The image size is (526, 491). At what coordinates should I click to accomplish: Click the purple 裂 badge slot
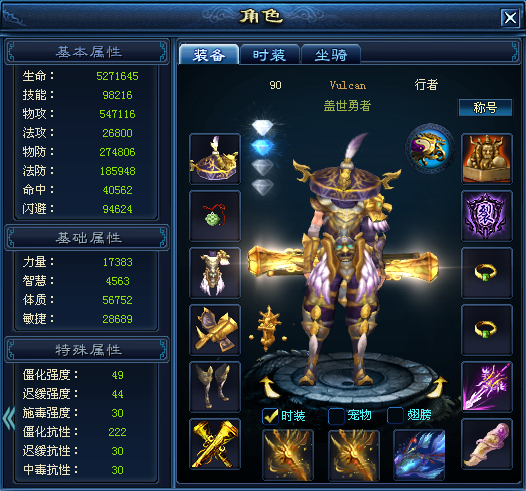(487, 216)
